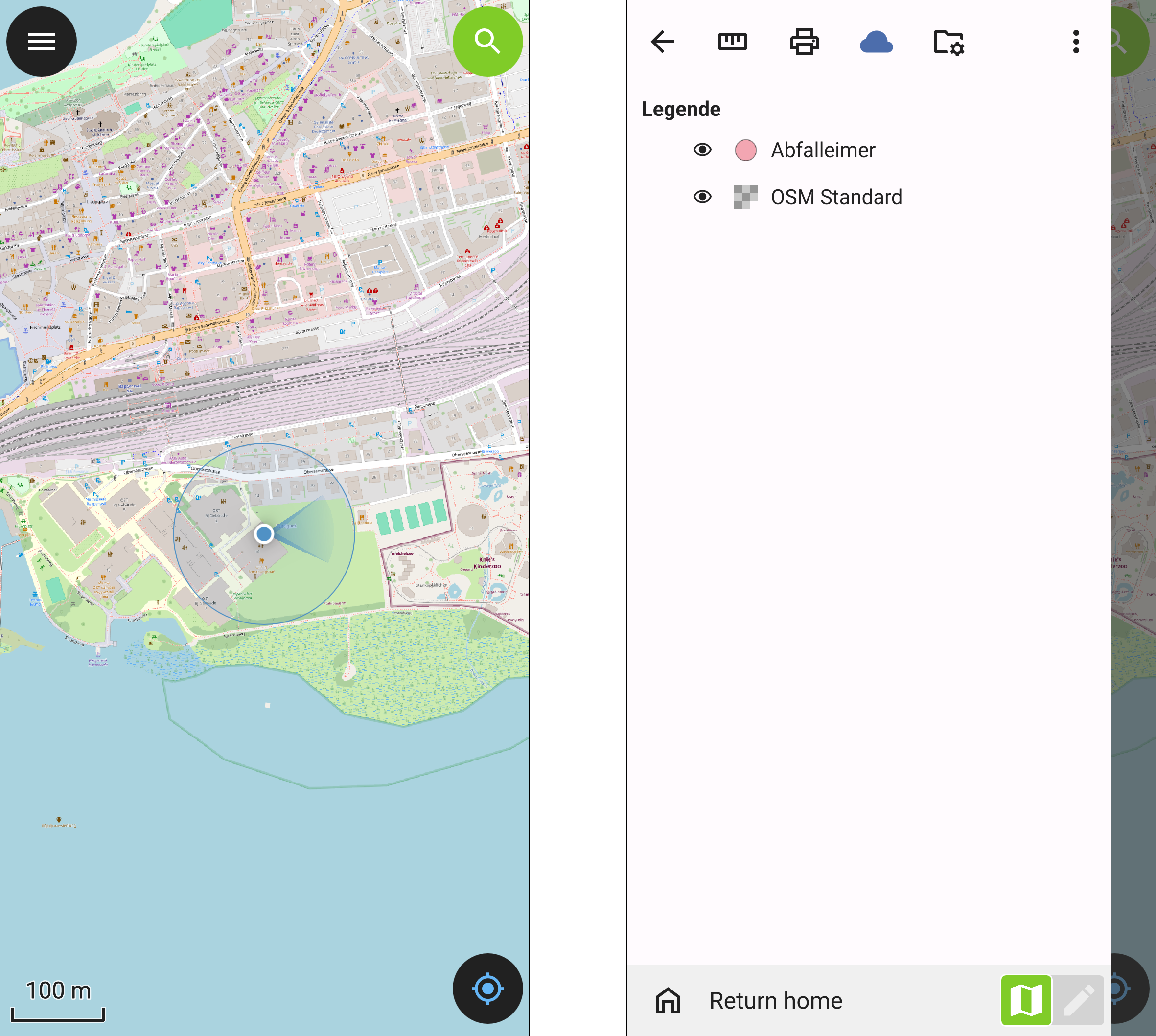Viewport: 1156px width, 1036px height.
Task: Click the home icon in bottom bar
Action: pyautogui.click(x=668, y=1000)
